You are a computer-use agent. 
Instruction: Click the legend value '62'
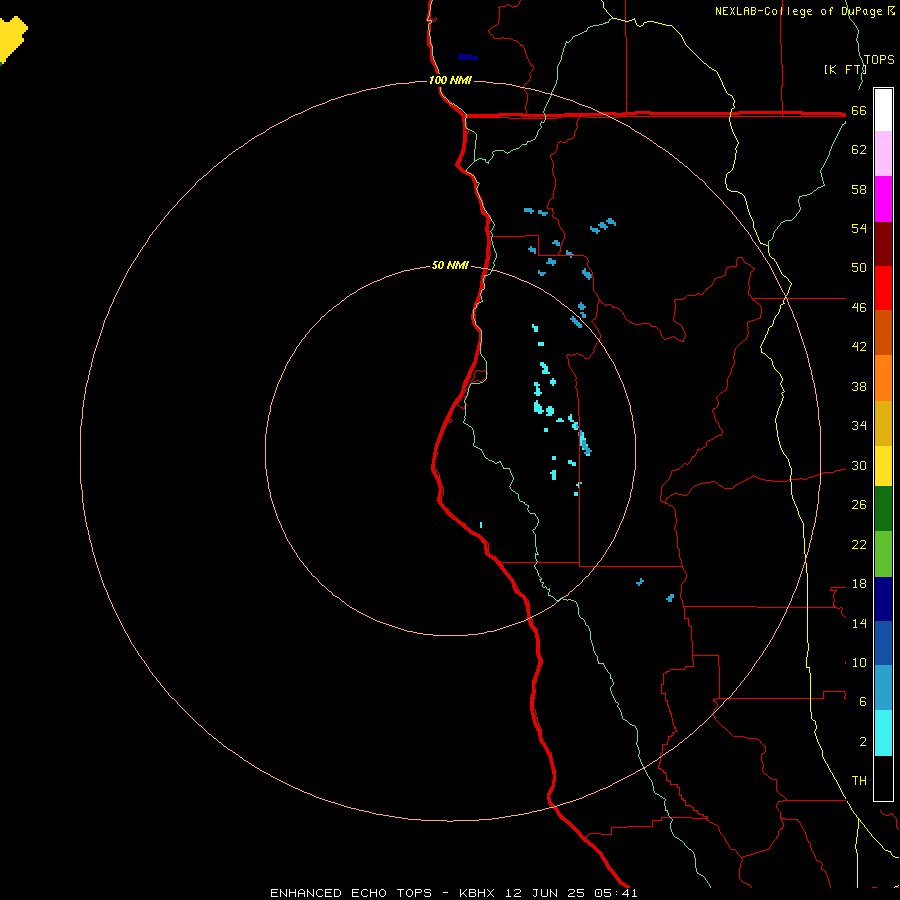click(x=859, y=149)
